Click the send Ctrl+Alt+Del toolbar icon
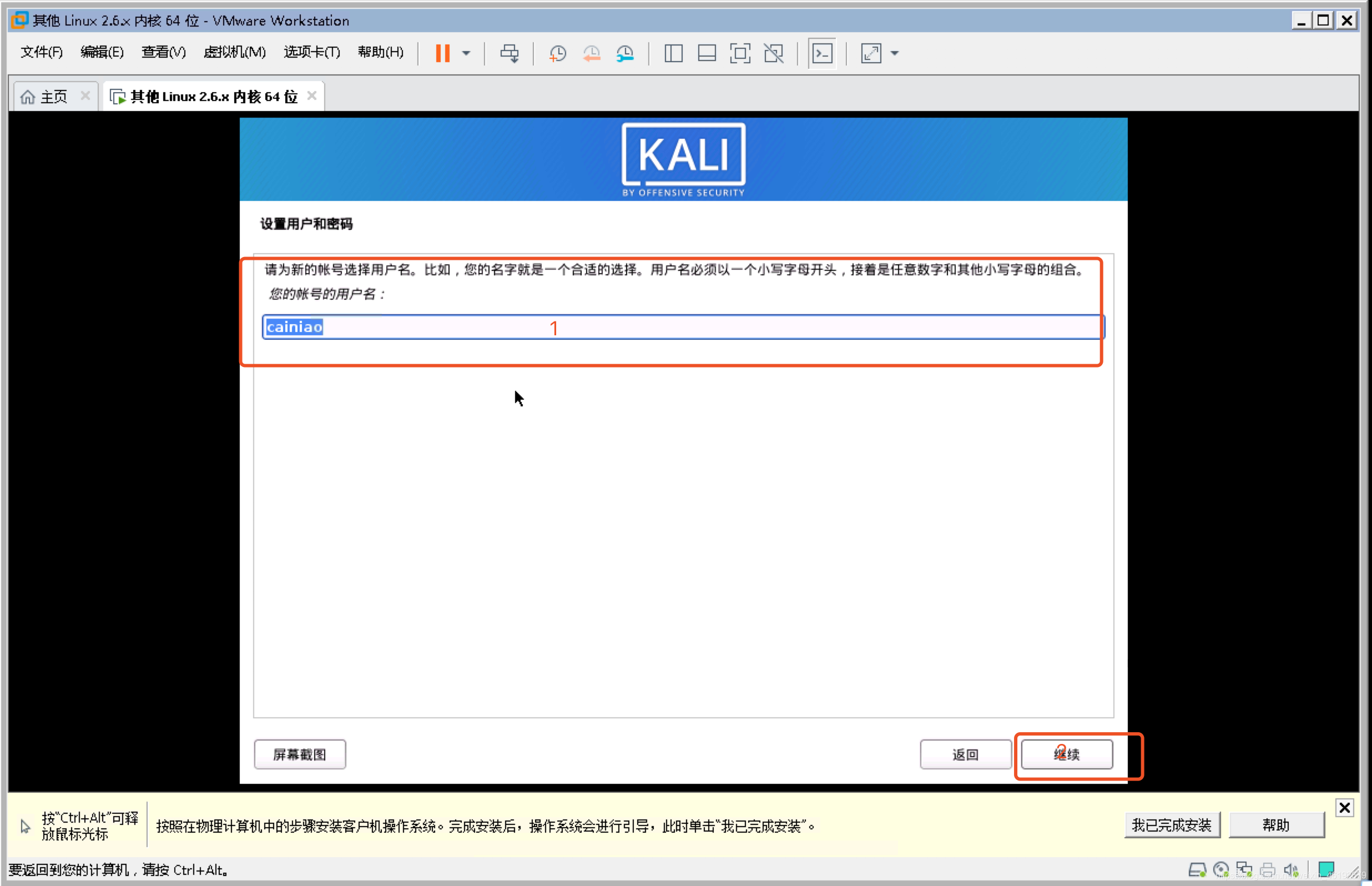1372x886 pixels. click(x=509, y=53)
